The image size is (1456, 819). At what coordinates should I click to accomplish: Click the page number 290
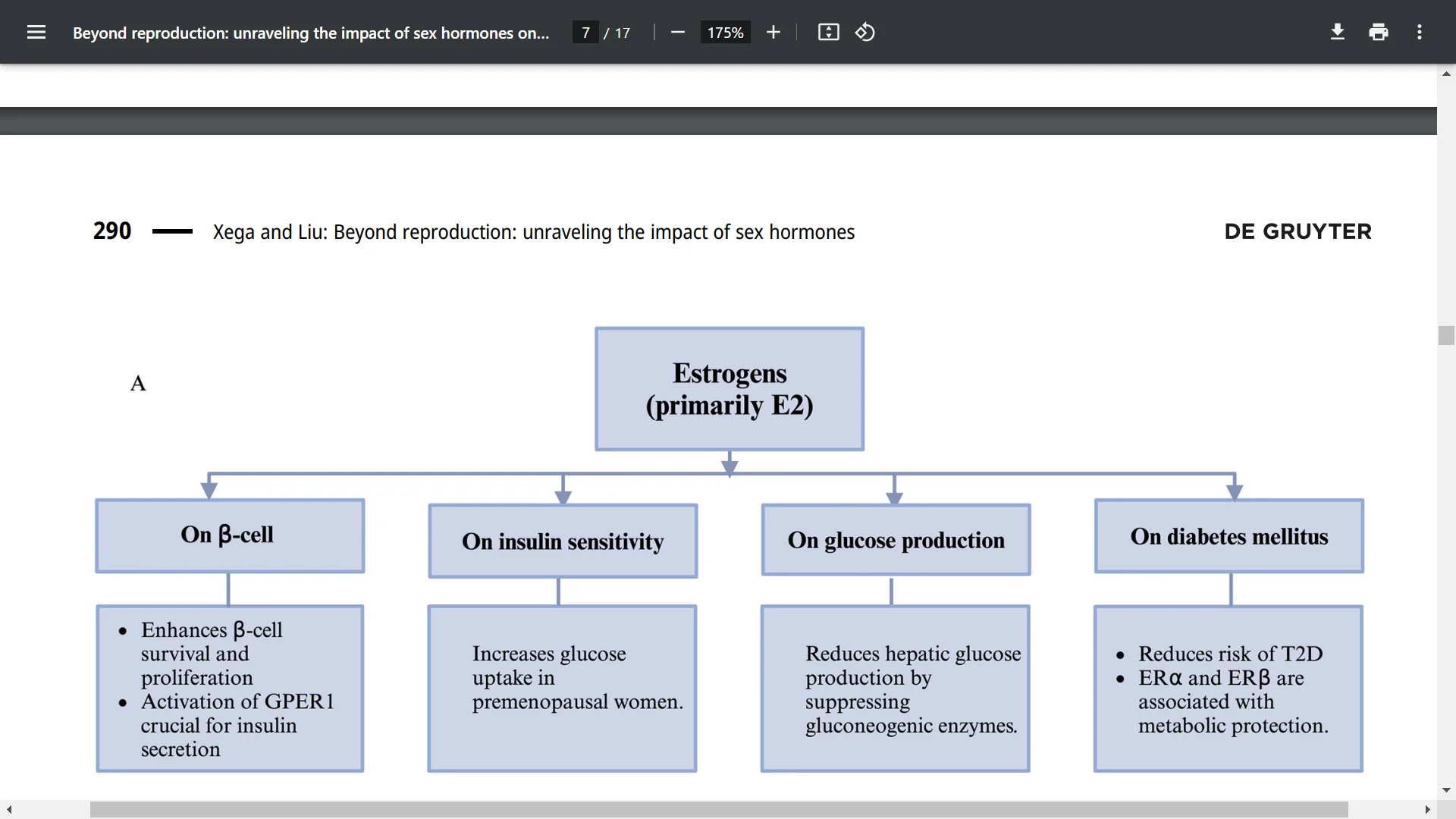tap(112, 231)
